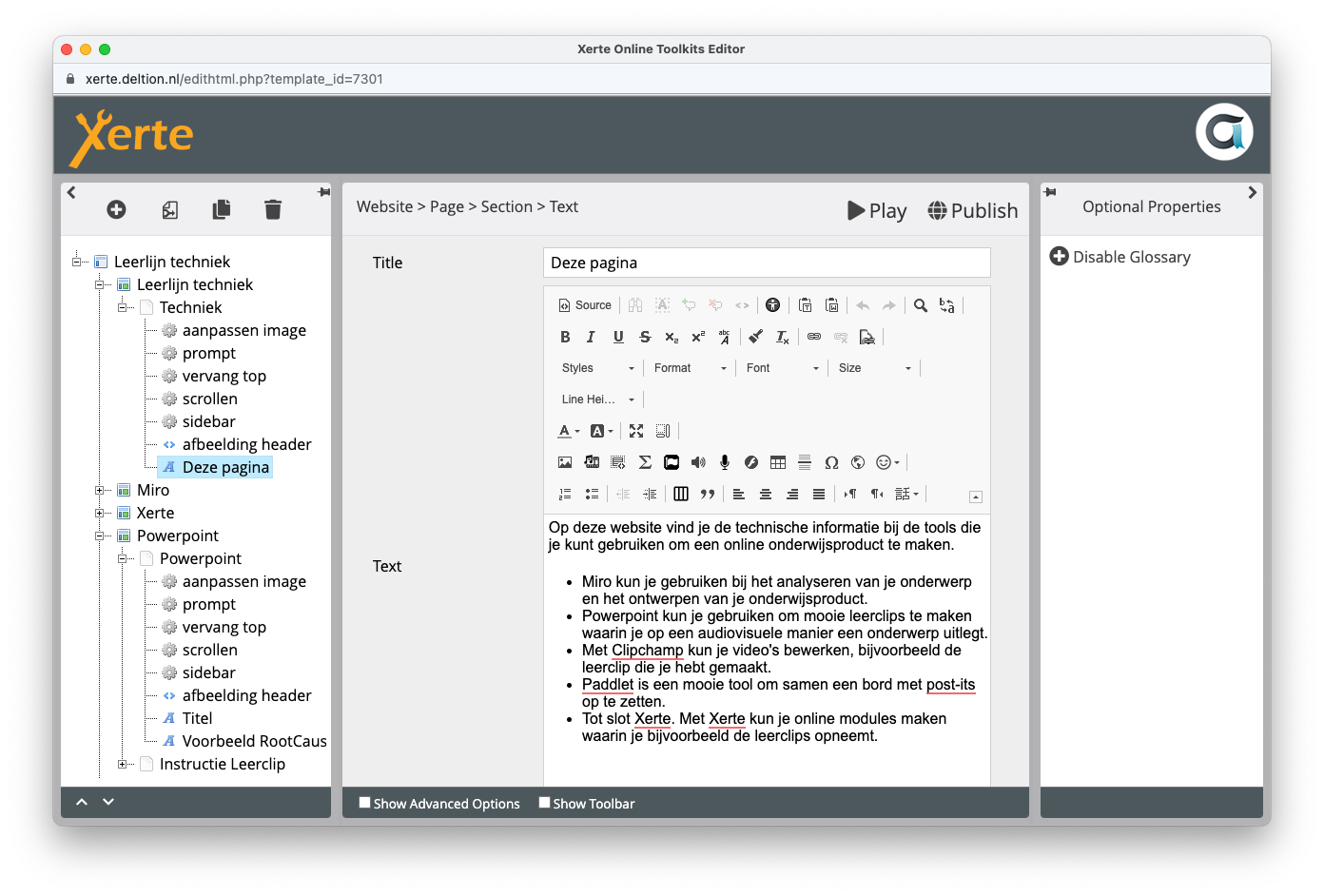The image size is (1324, 896).
Task: Open the accessibility checker icon
Action: coord(772,305)
